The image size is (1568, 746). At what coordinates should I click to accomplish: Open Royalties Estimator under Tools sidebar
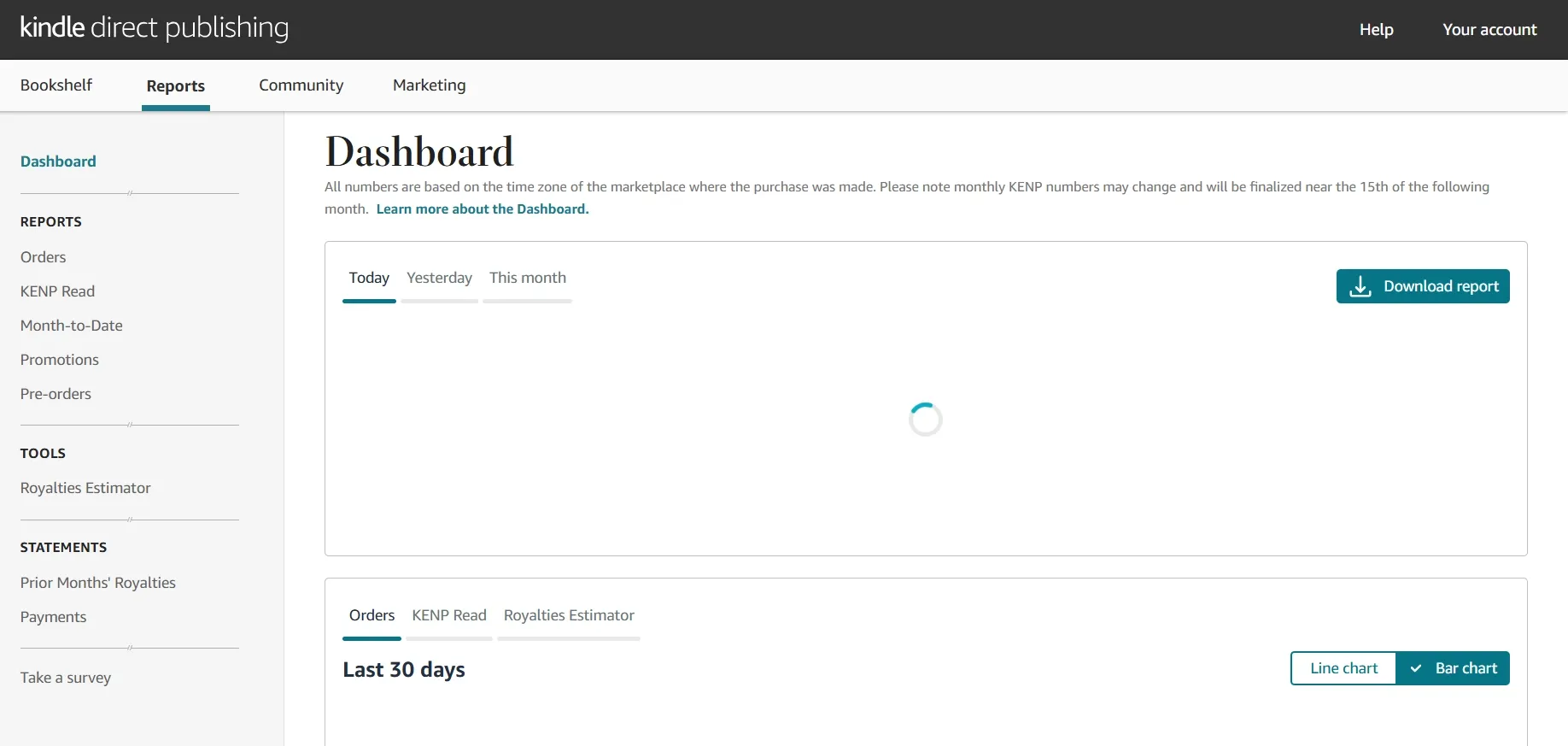click(x=85, y=488)
